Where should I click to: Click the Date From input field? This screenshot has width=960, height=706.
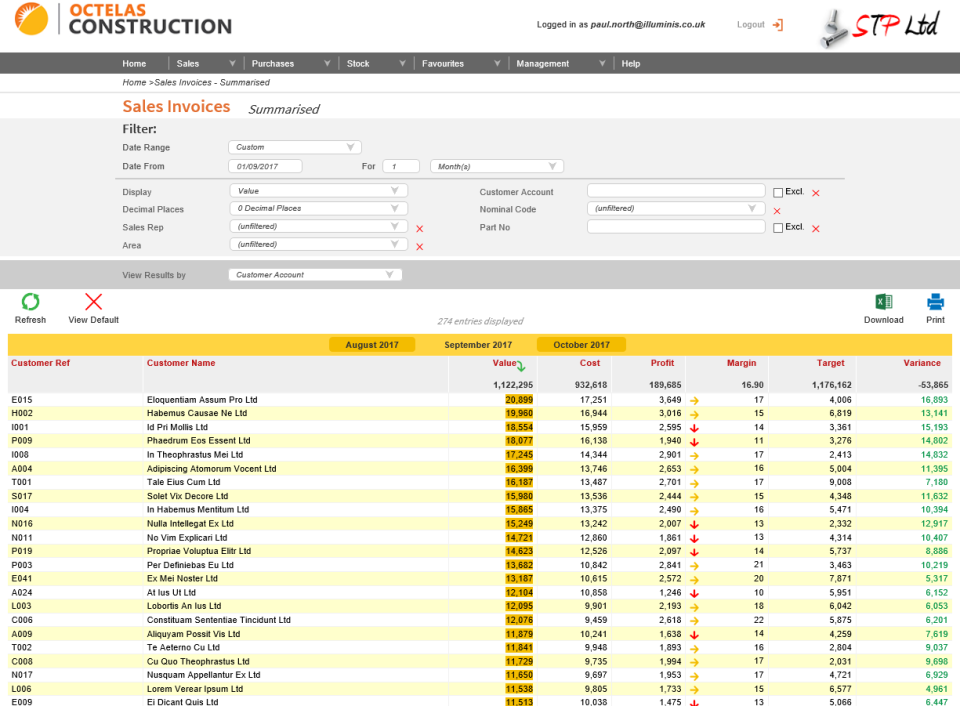tap(265, 166)
